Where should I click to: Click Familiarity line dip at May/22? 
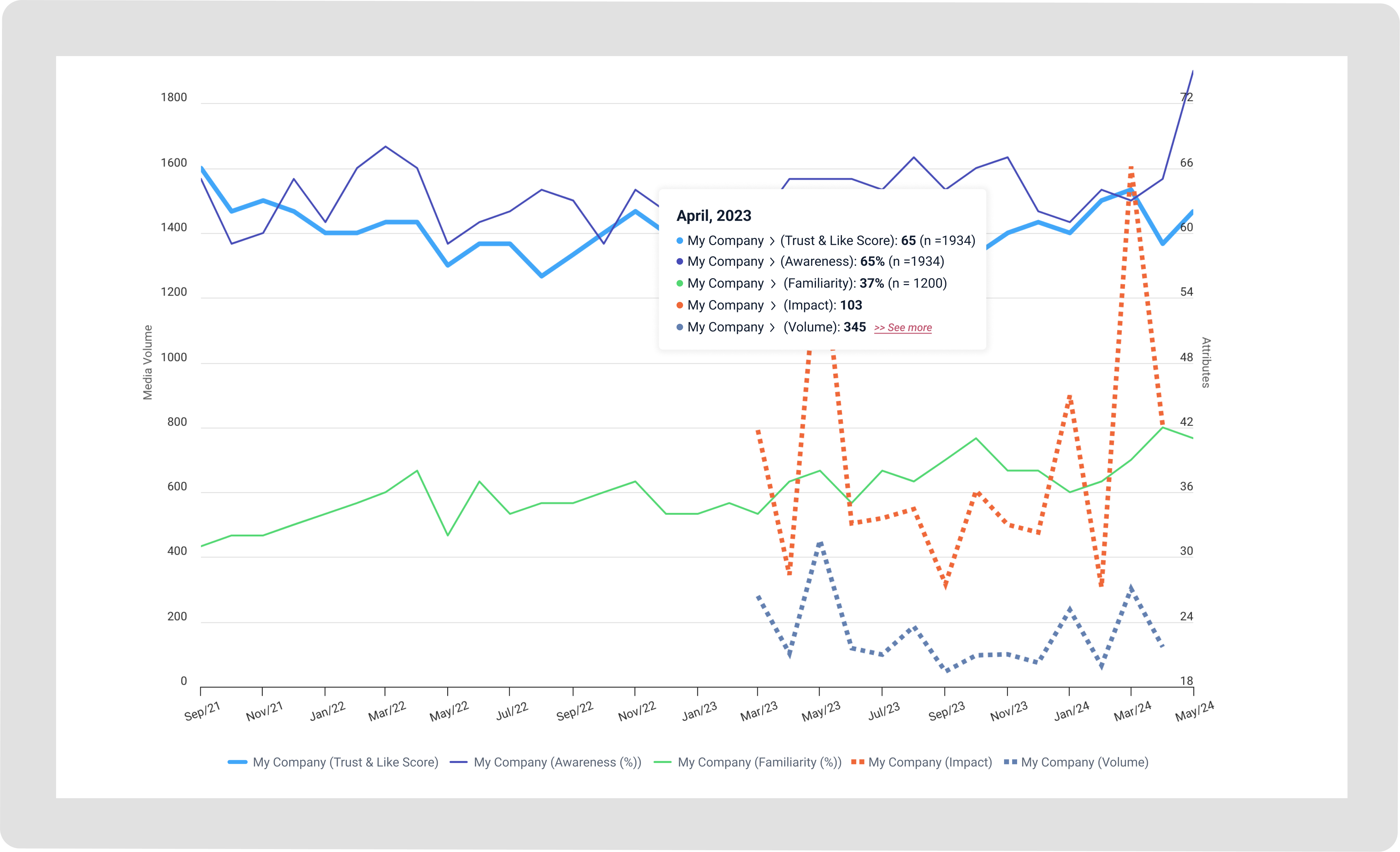[x=448, y=535]
